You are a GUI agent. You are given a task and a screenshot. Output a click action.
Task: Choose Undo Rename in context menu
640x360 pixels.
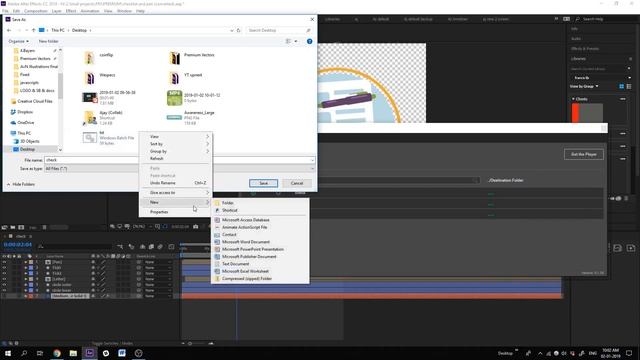click(176, 183)
